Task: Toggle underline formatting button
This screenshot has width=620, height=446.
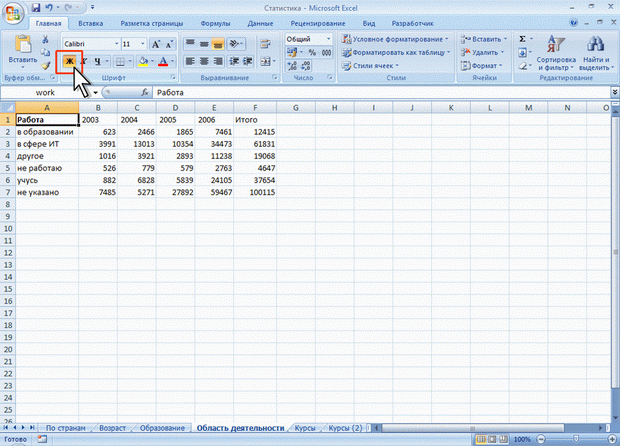Action: point(97,62)
